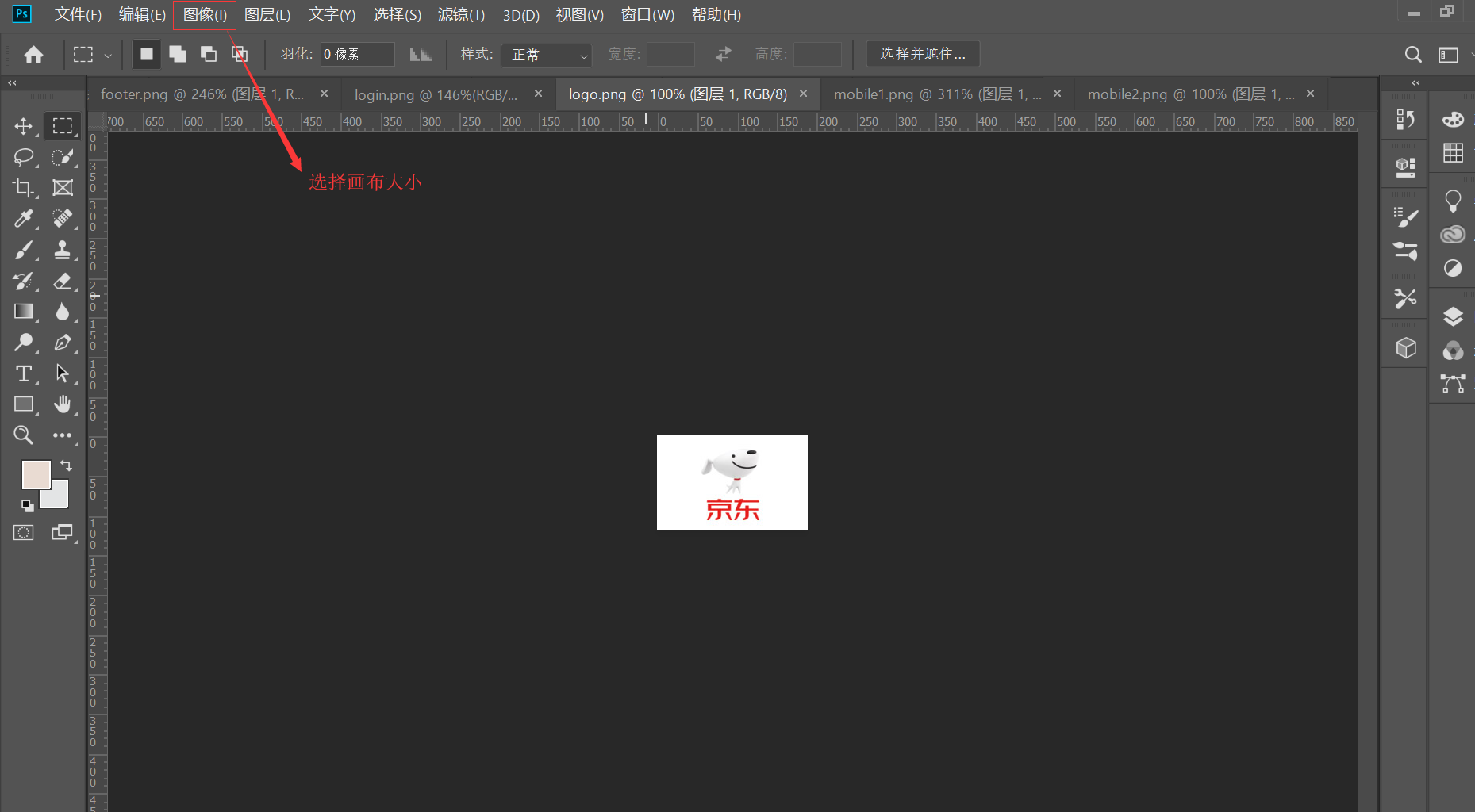The height and width of the screenshot is (812, 1475).
Task: Select the Move tool
Action: pyautogui.click(x=24, y=126)
